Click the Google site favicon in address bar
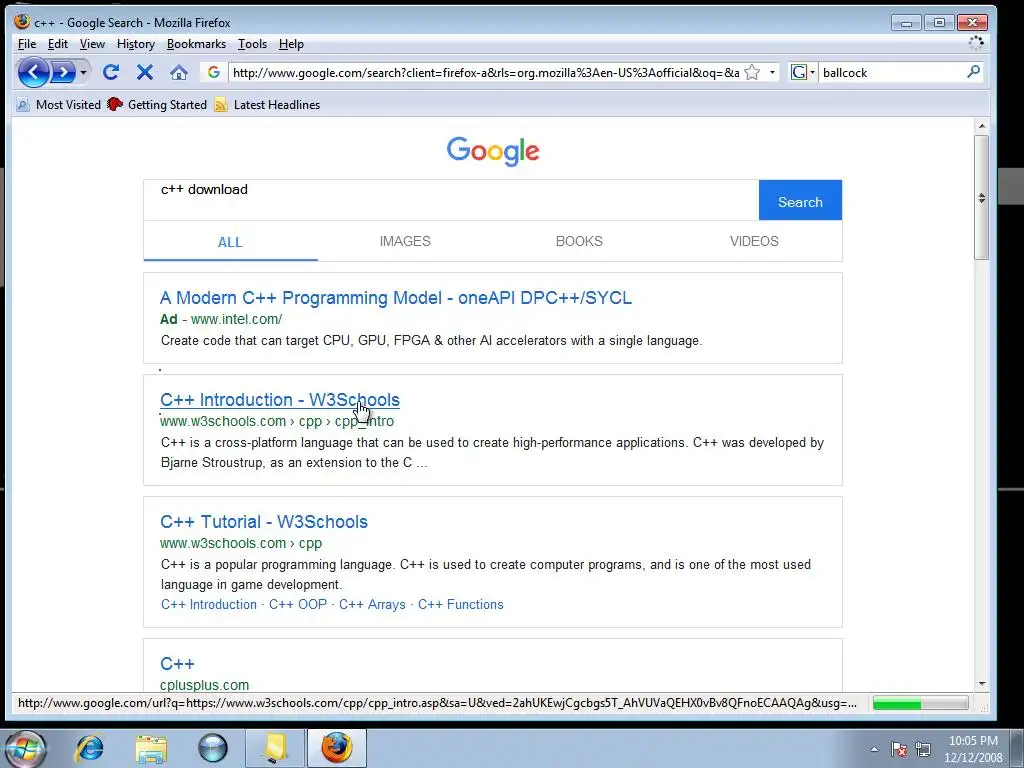This screenshot has width=1024, height=768. point(214,72)
